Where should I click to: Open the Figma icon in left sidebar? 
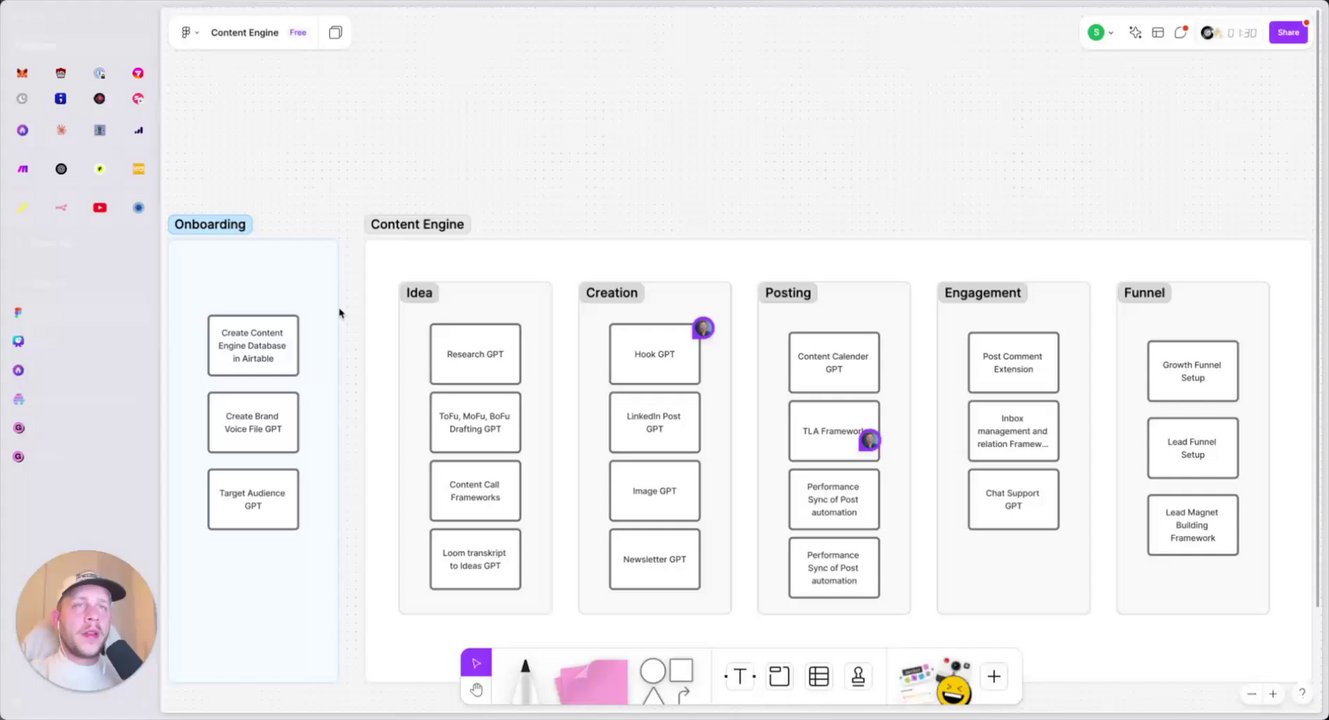pyautogui.click(x=18, y=312)
